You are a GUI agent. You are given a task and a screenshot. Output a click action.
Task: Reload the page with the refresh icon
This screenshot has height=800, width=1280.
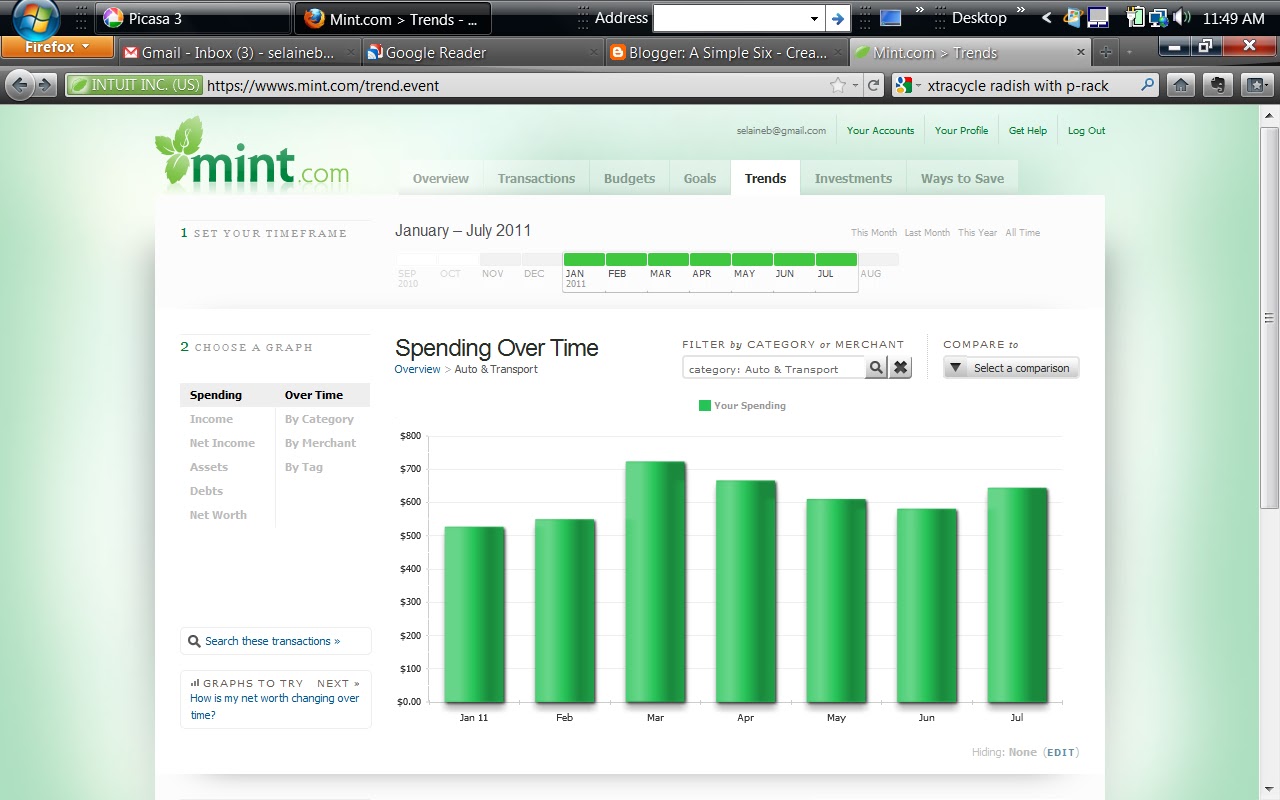[873, 86]
